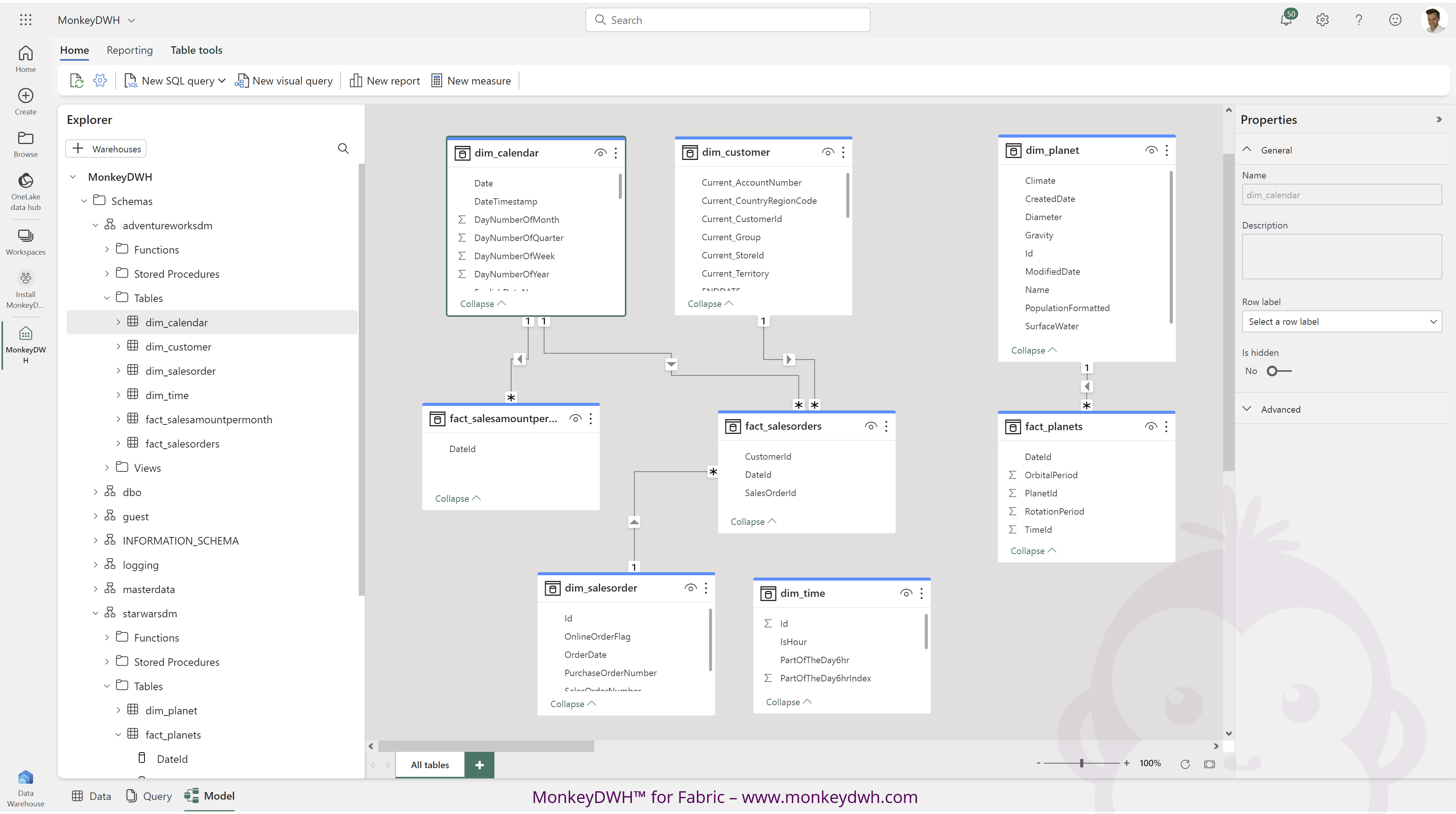
Task: Click zoom out minus button
Action: click(1038, 763)
